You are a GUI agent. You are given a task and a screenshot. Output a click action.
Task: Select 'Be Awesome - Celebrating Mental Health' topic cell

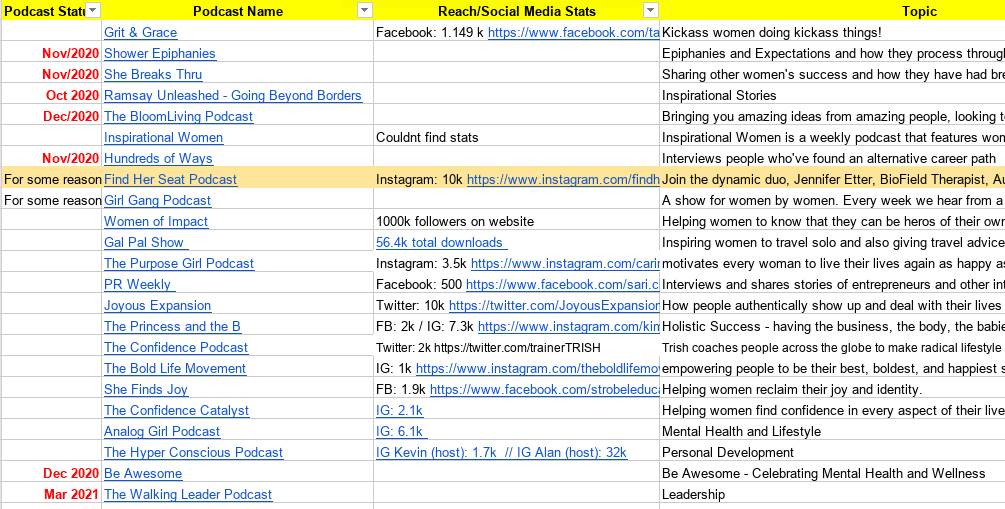833,474
